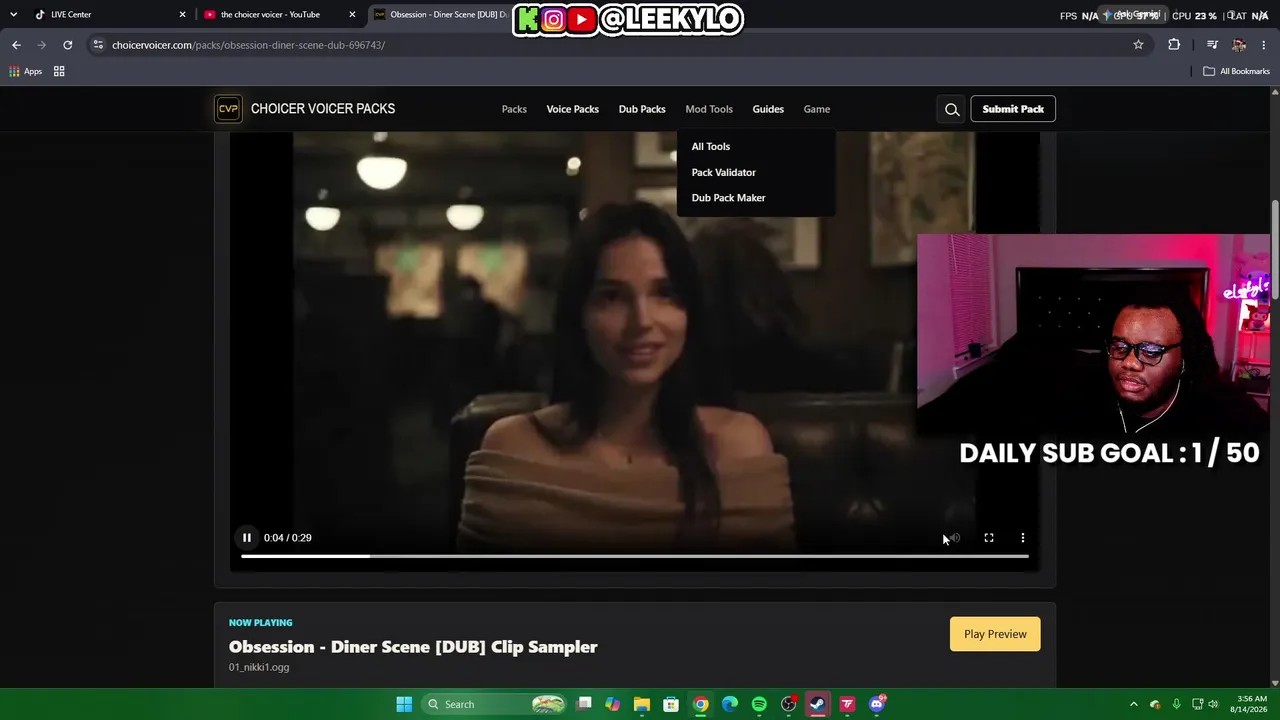Open the Voice Packs menu item

573,109
